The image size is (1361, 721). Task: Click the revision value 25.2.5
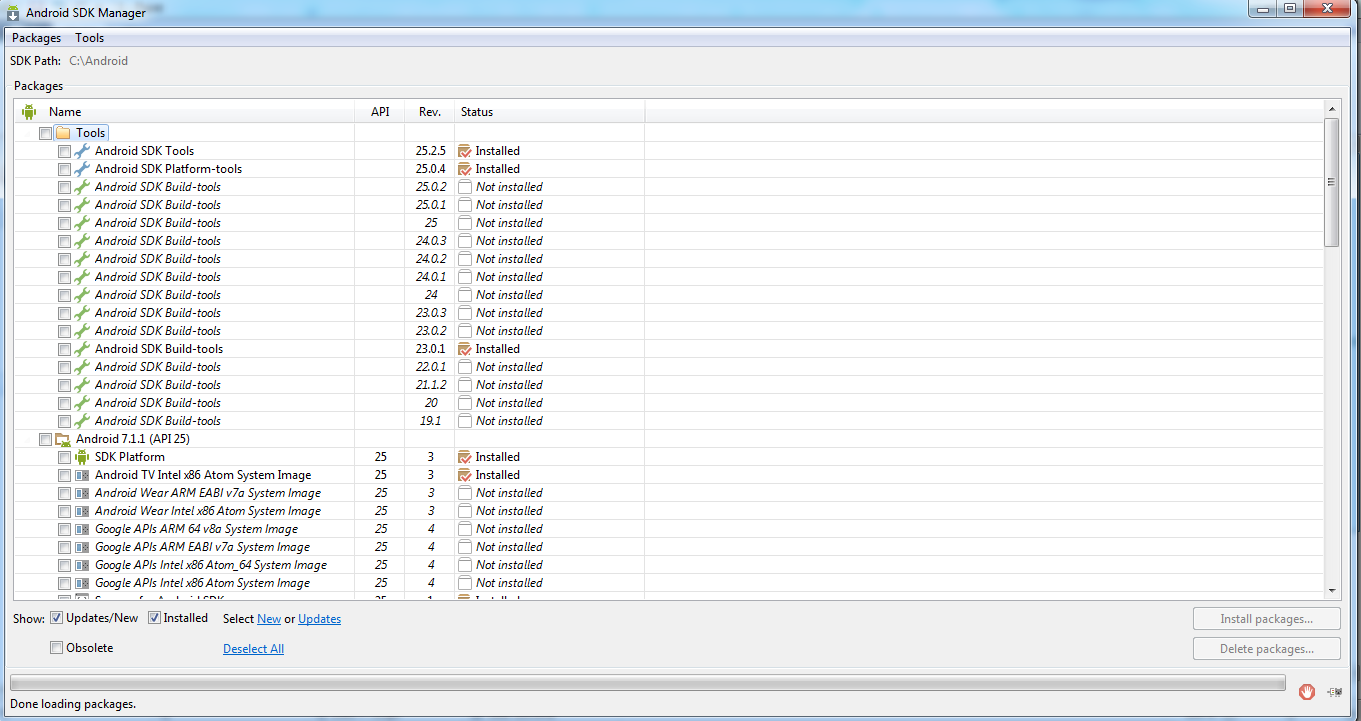click(x=431, y=151)
